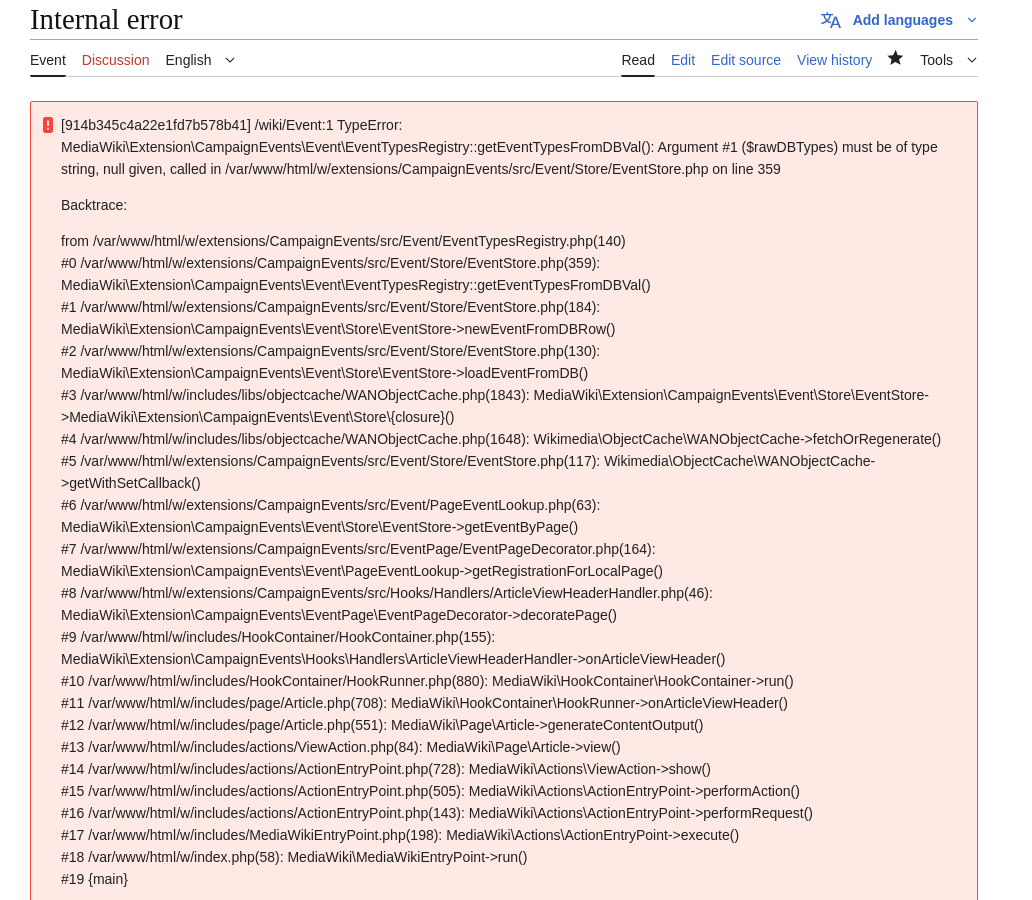Viewport: 1032px width, 900px height.
Task: Expand the chevron next to Tools
Action: pos(971,61)
